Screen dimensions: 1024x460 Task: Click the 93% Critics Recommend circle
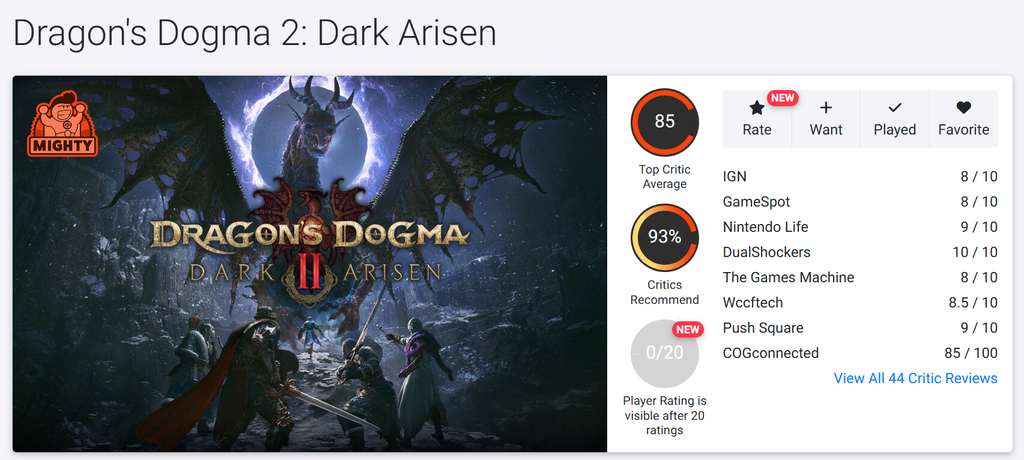click(664, 238)
